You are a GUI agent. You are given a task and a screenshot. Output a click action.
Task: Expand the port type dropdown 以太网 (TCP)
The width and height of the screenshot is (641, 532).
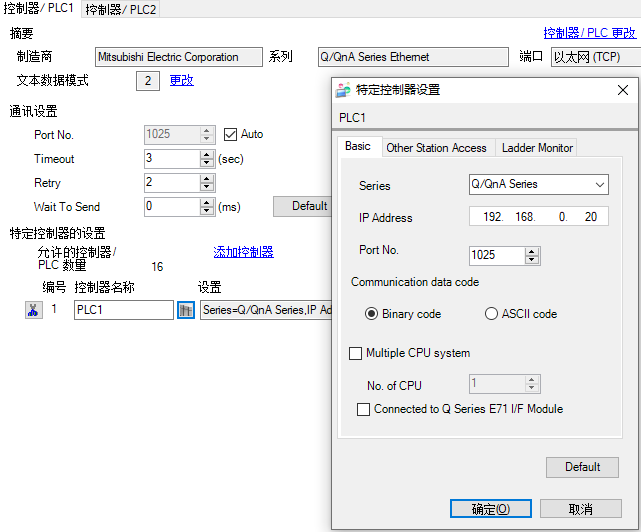tap(596, 57)
